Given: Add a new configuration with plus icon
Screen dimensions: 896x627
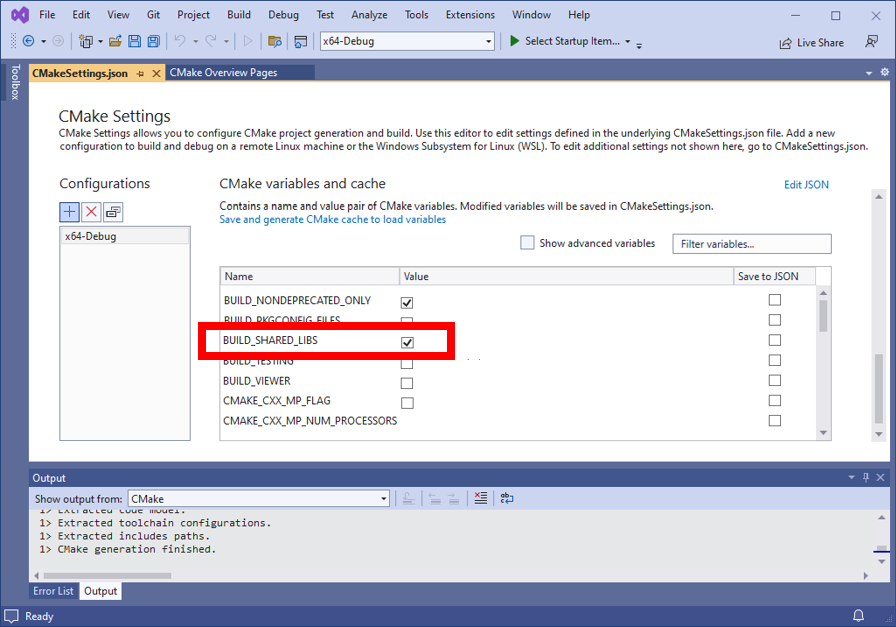Looking at the screenshot, I should point(69,212).
